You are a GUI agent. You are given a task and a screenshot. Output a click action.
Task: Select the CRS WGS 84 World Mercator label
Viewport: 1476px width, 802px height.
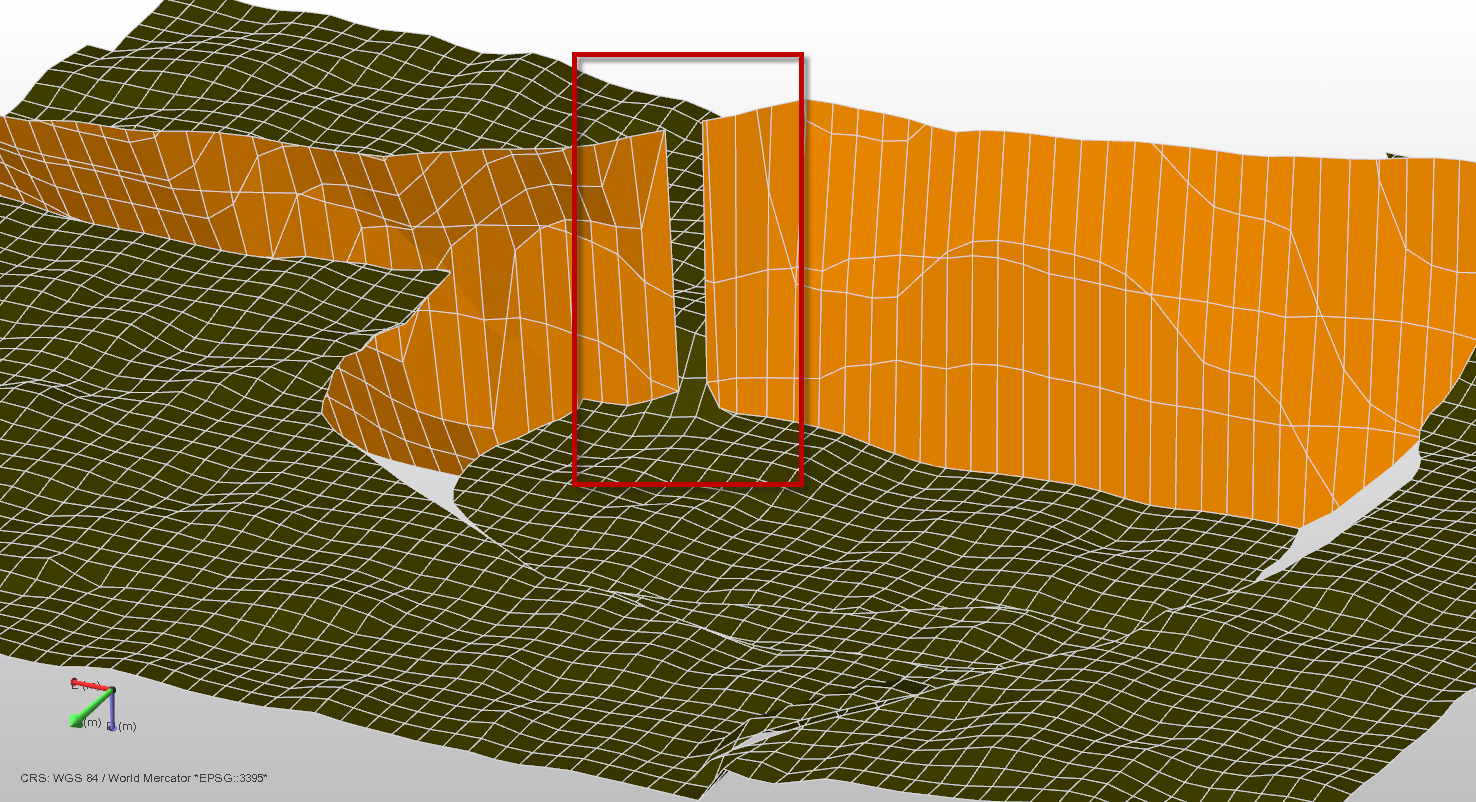click(144, 778)
